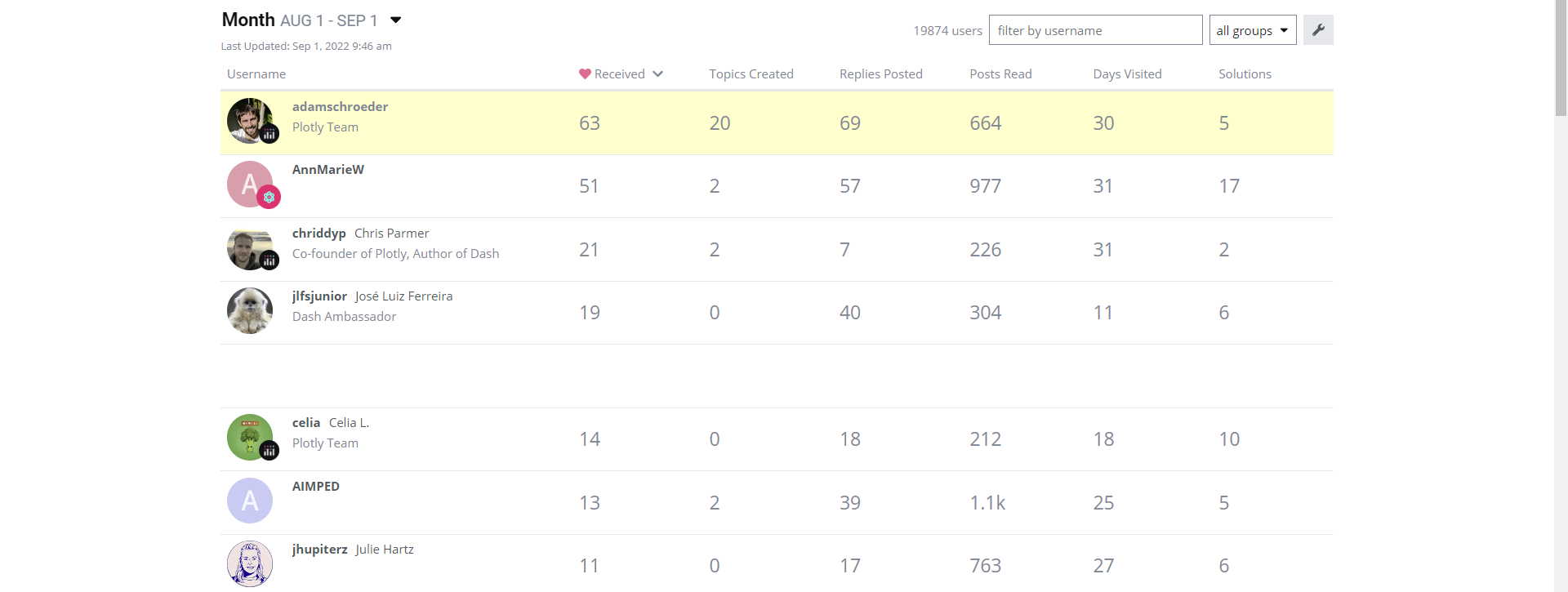Open adamschroeder's avatar profile picture
Image resolution: width=1568 pixels, height=592 pixels.
[x=250, y=121]
